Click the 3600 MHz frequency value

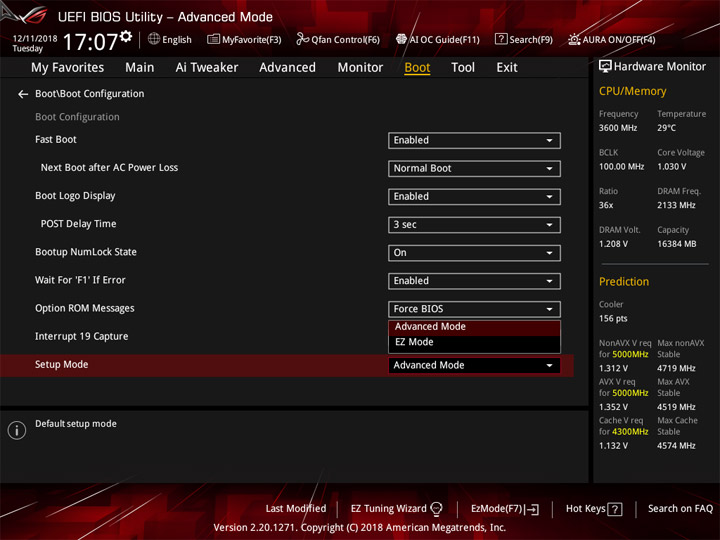click(x=618, y=128)
